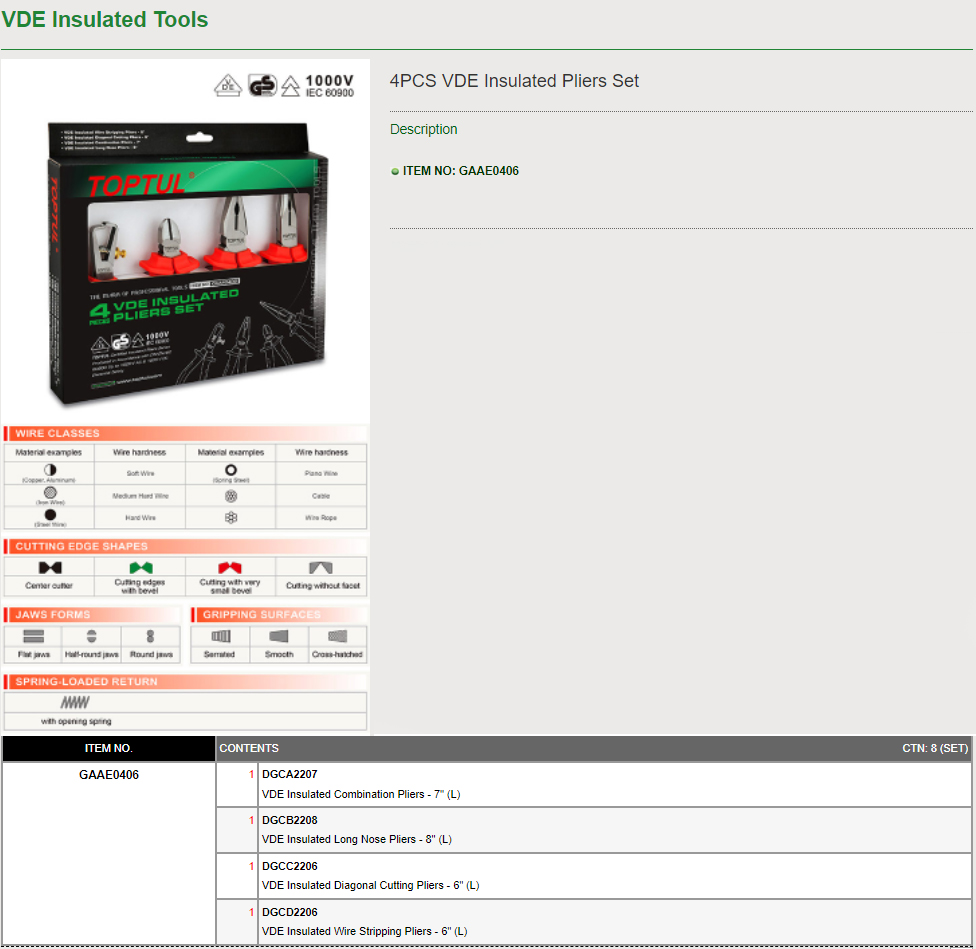Click the solid black hard wire icon
Screen dimensions: 976x949
coord(50,514)
